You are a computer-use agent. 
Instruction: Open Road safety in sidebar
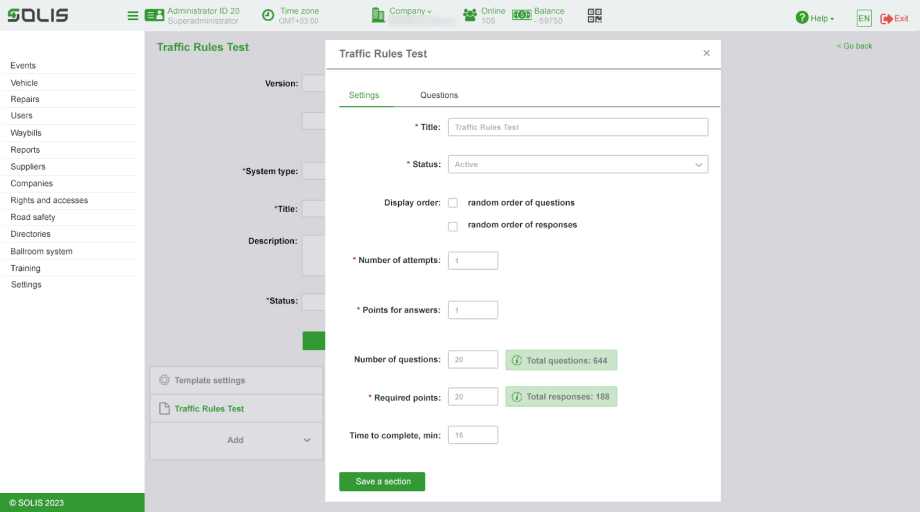(33, 217)
